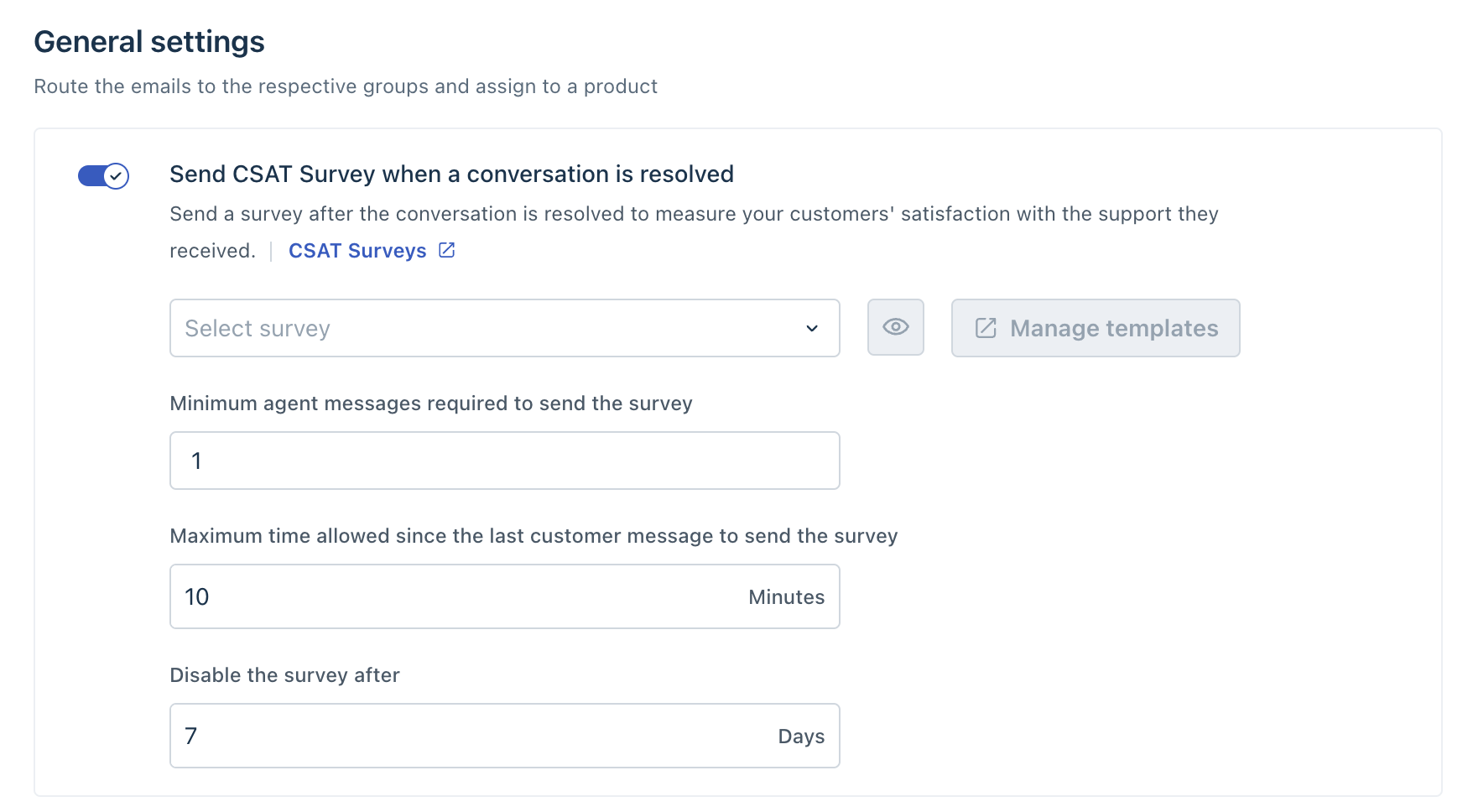Image resolution: width=1473 pixels, height=812 pixels.
Task: Click the external icon inside Manage templates
Action: click(986, 328)
